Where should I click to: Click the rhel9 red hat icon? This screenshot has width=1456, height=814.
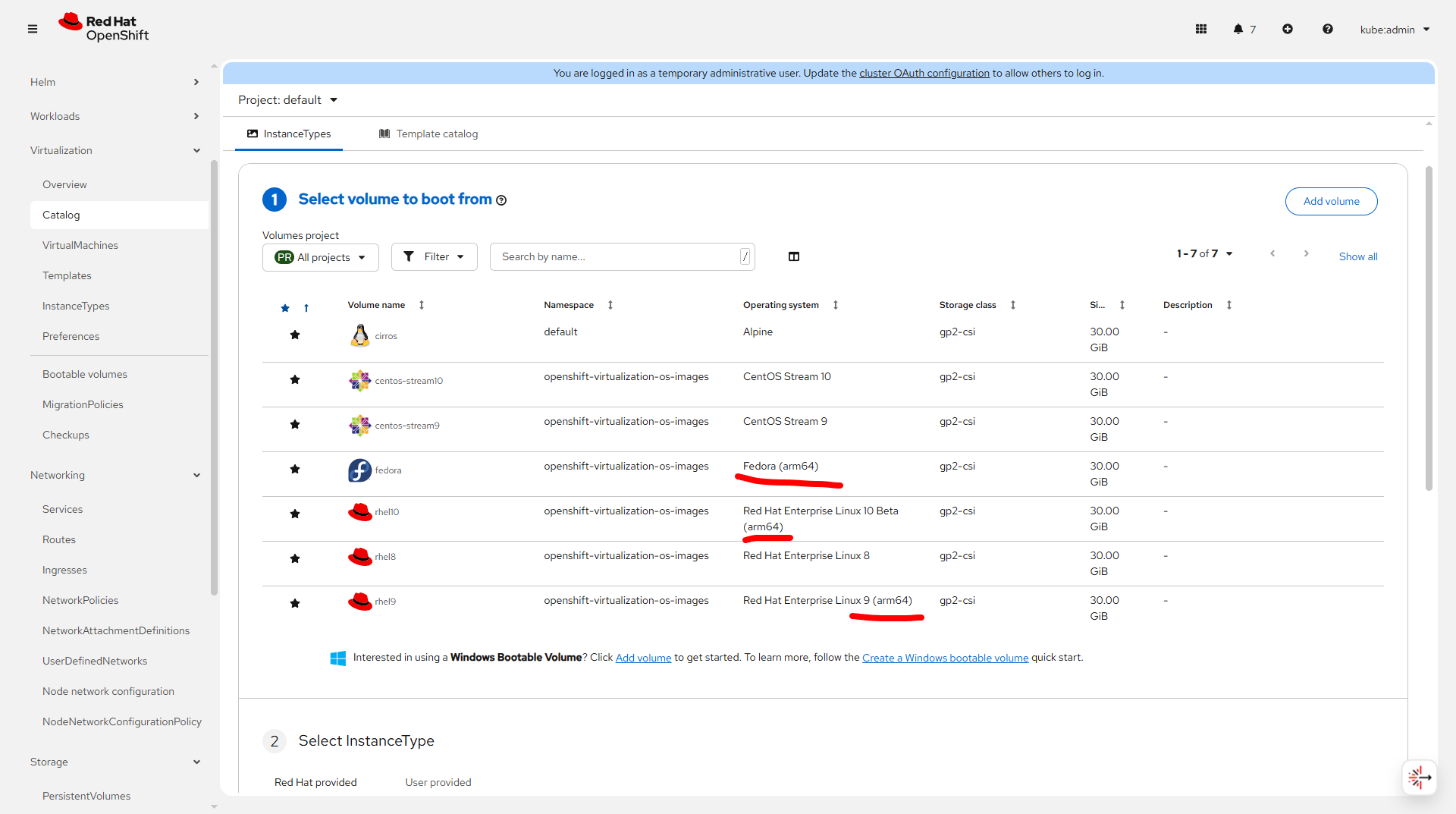coord(360,602)
